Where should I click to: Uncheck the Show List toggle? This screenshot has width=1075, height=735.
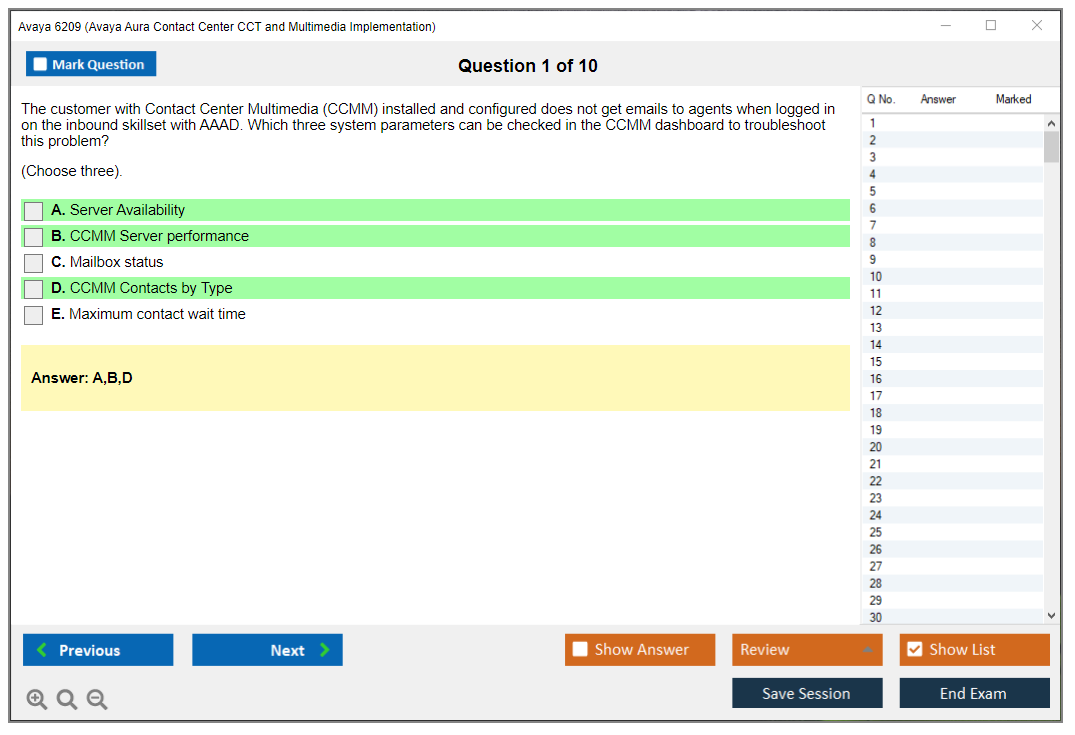(x=914, y=650)
